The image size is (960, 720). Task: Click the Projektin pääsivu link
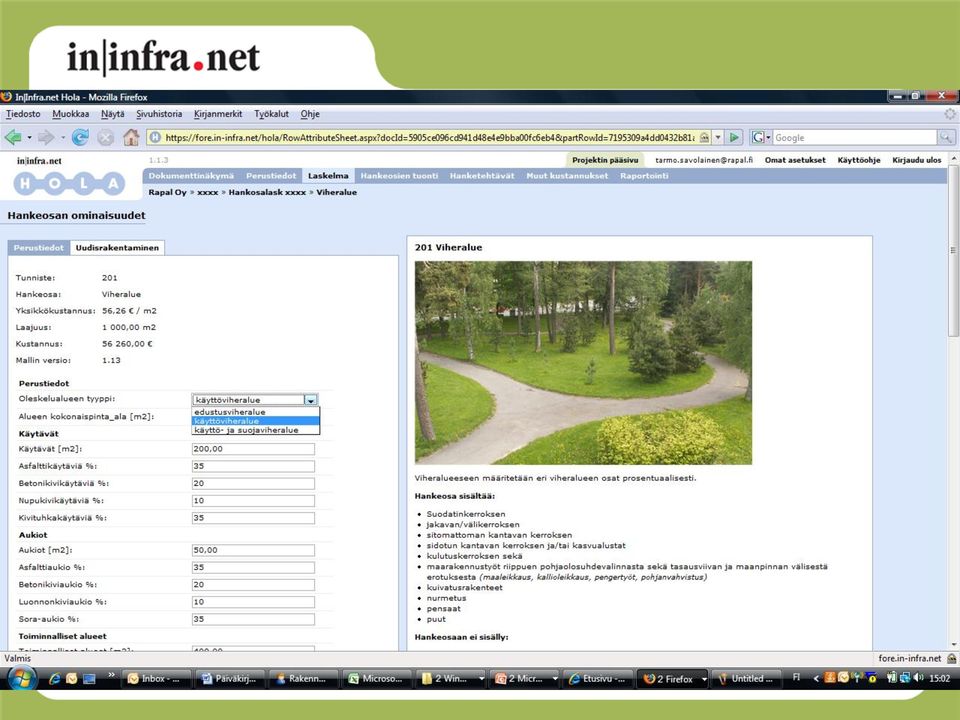click(605, 160)
